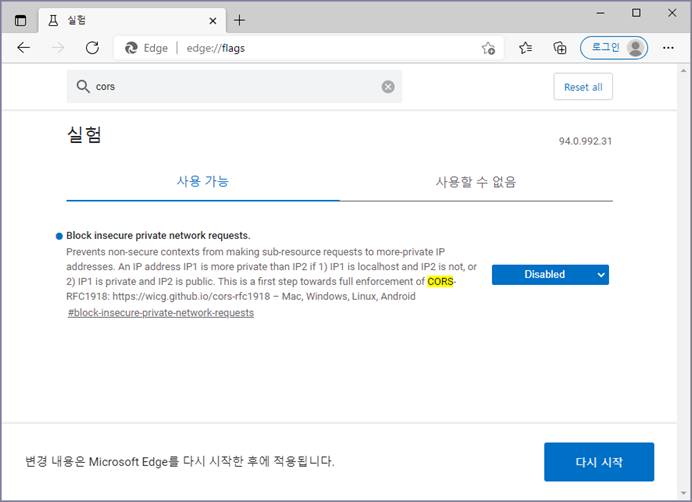Image resolution: width=692 pixels, height=502 pixels.
Task: Open the Collections icon
Action: 560,48
